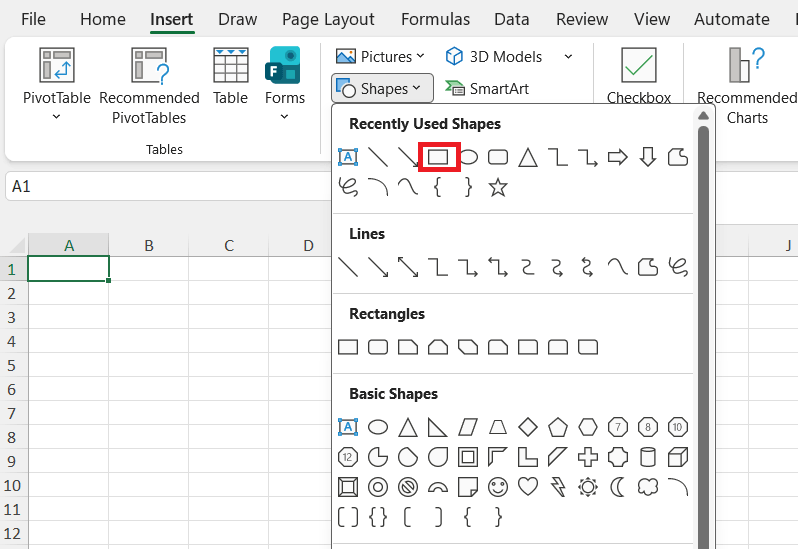Select the Cube basic shape
This screenshot has width=798, height=549.
[678, 457]
